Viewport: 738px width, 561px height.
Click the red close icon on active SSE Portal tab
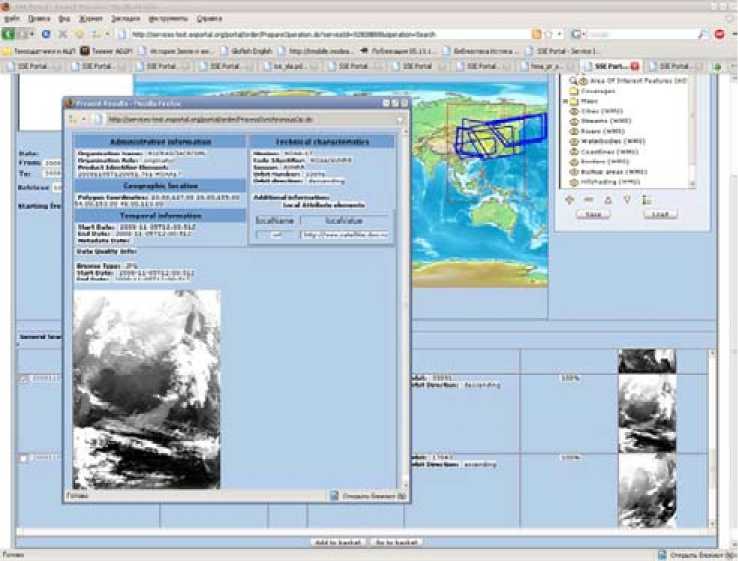point(634,66)
